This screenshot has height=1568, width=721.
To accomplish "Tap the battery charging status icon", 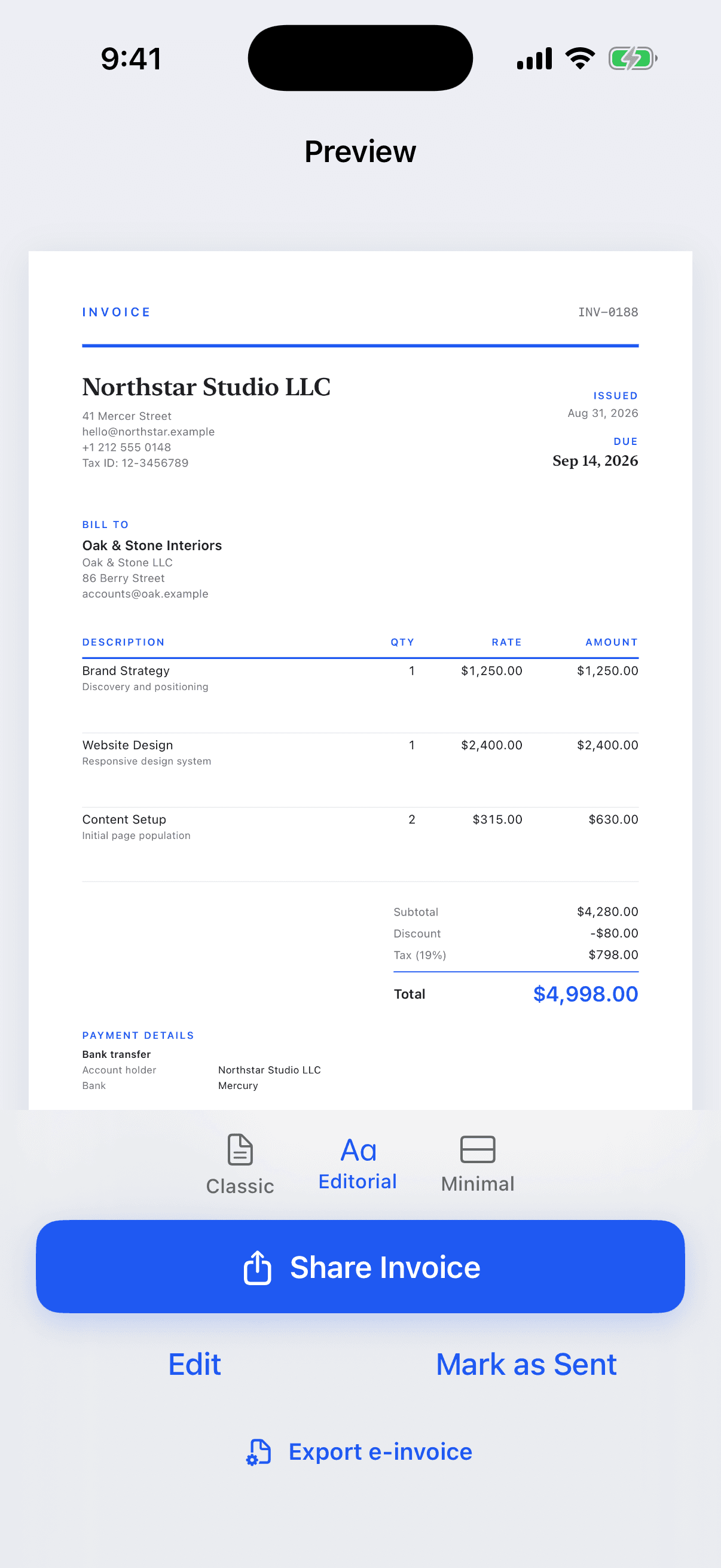I will point(633,59).
